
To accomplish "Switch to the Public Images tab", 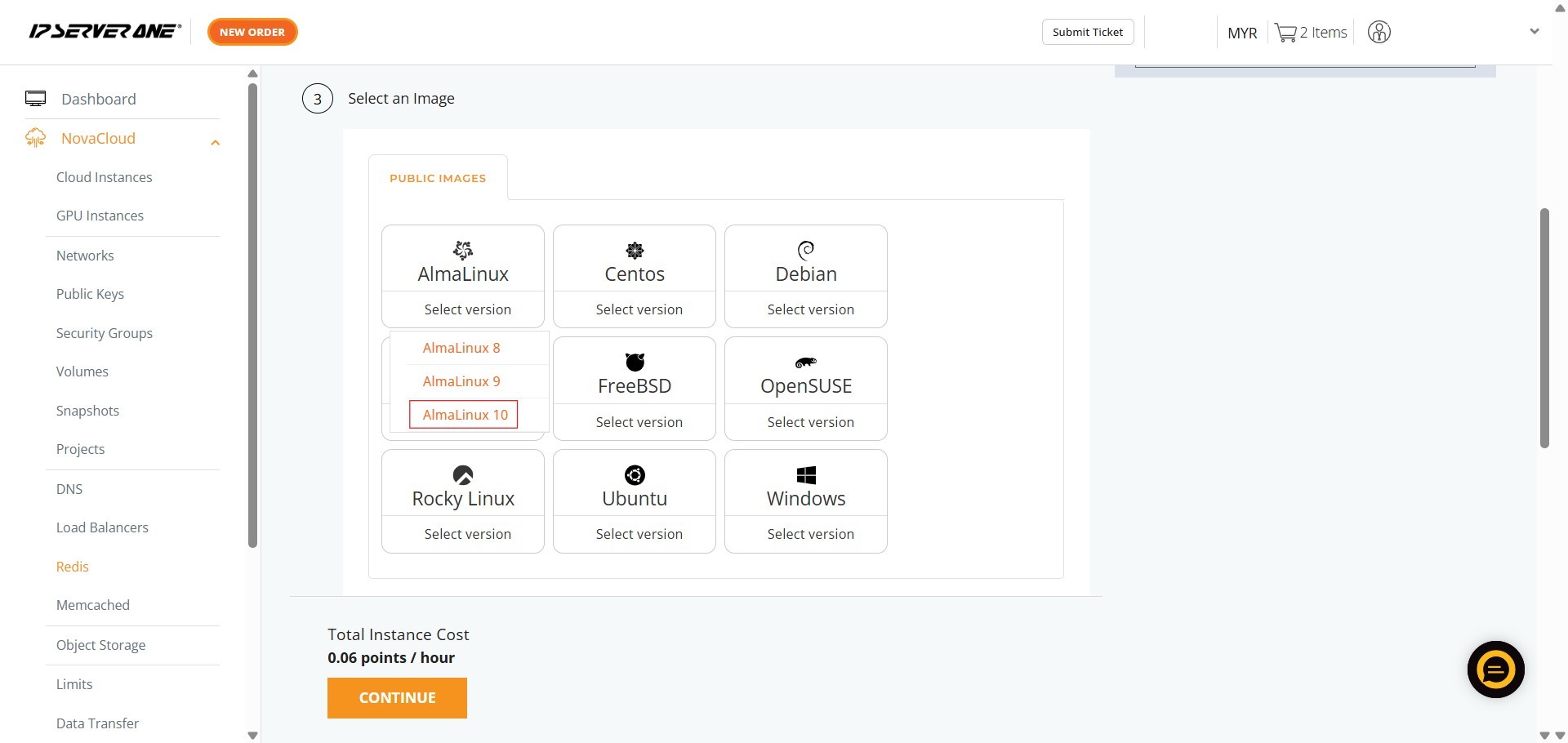I will pos(438,178).
